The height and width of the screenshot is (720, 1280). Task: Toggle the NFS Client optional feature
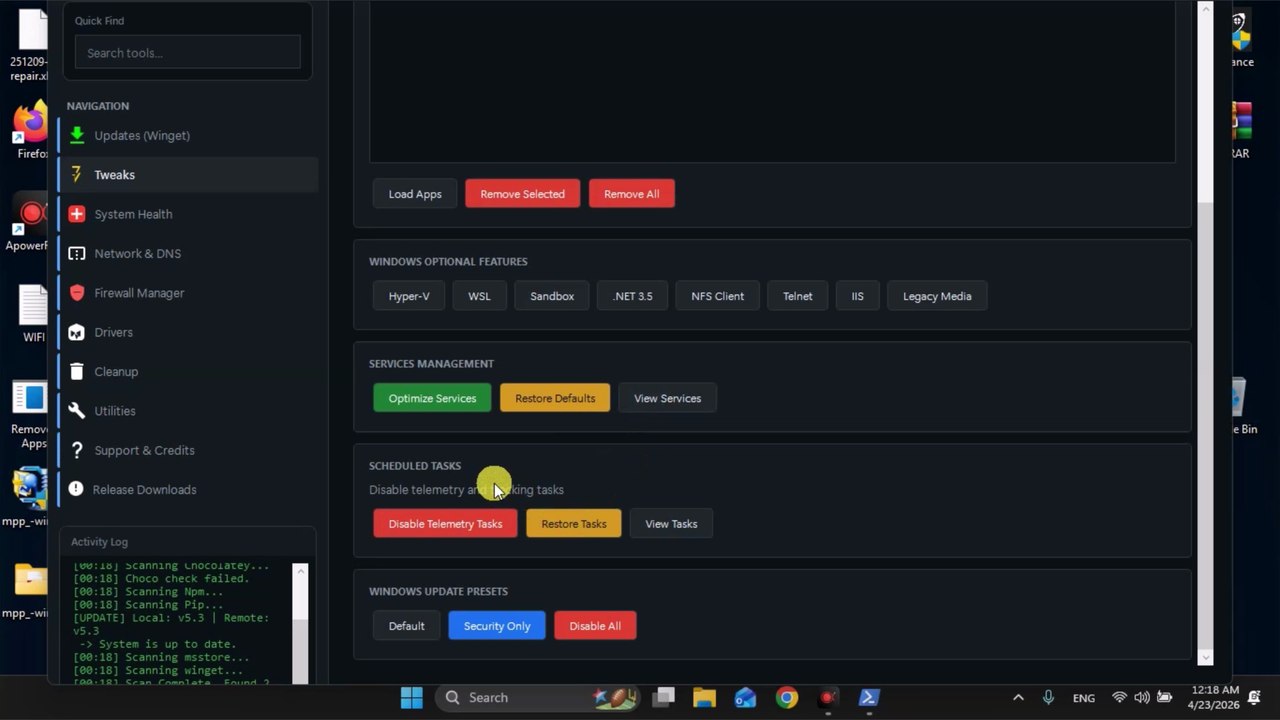718,296
